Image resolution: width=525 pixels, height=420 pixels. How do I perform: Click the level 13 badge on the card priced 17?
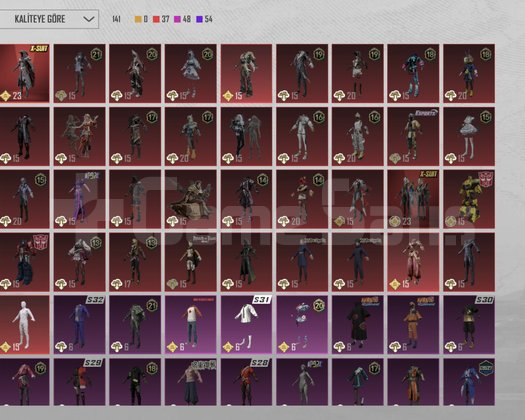[152, 242]
